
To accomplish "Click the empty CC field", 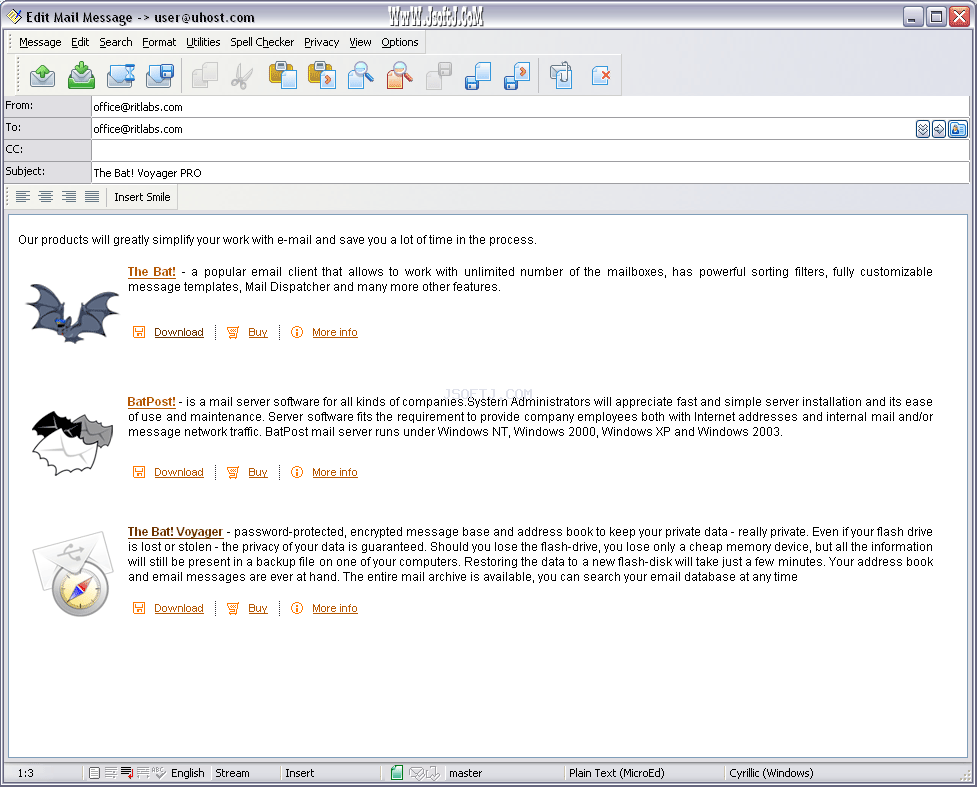I will coord(530,150).
